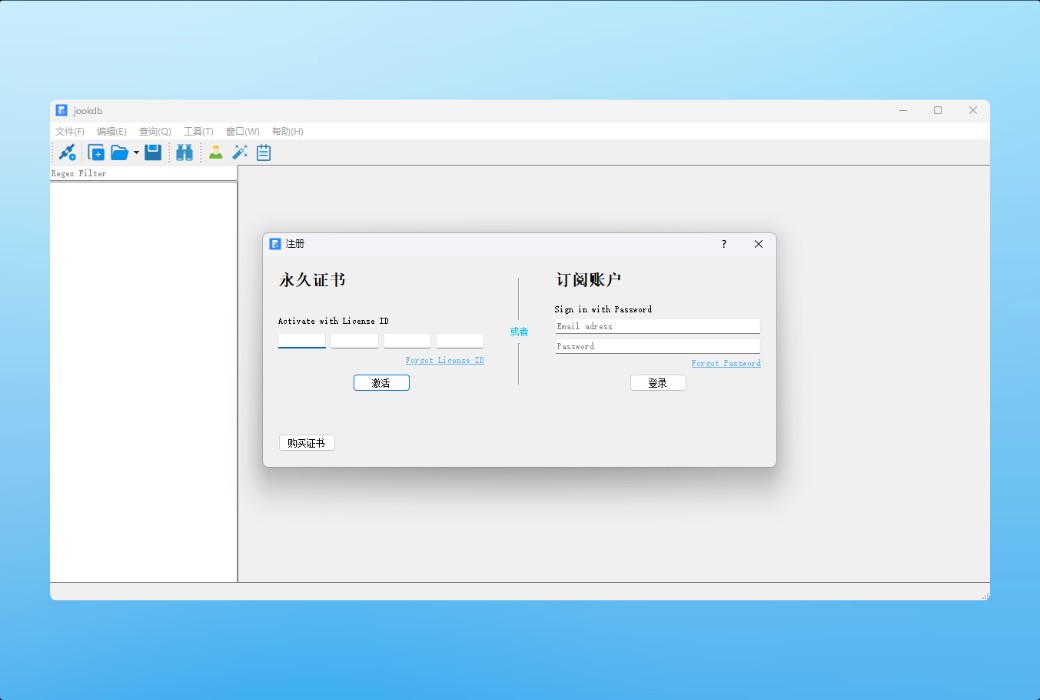Viewport: 1040px width, 700px height.
Task: Open the 查询(Q) menu
Action: pyautogui.click(x=153, y=131)
